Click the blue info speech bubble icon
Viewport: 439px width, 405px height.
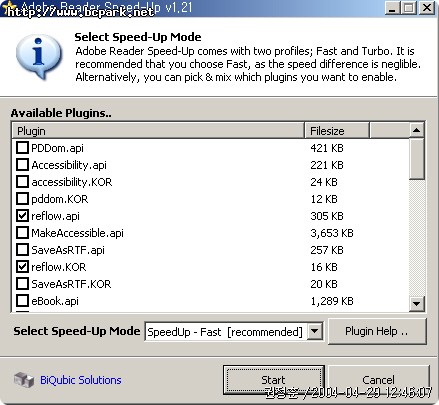point(39,57)
